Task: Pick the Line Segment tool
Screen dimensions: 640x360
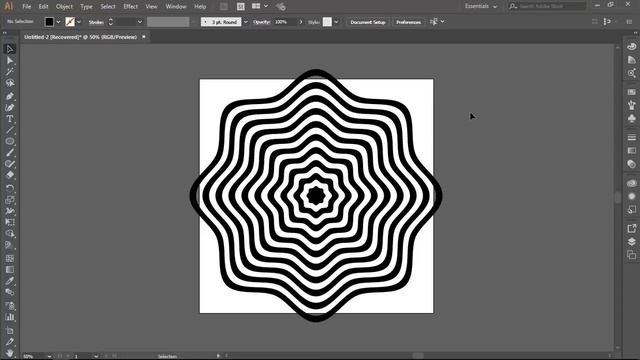Action: pyautogui.click(x=10, y=130)
